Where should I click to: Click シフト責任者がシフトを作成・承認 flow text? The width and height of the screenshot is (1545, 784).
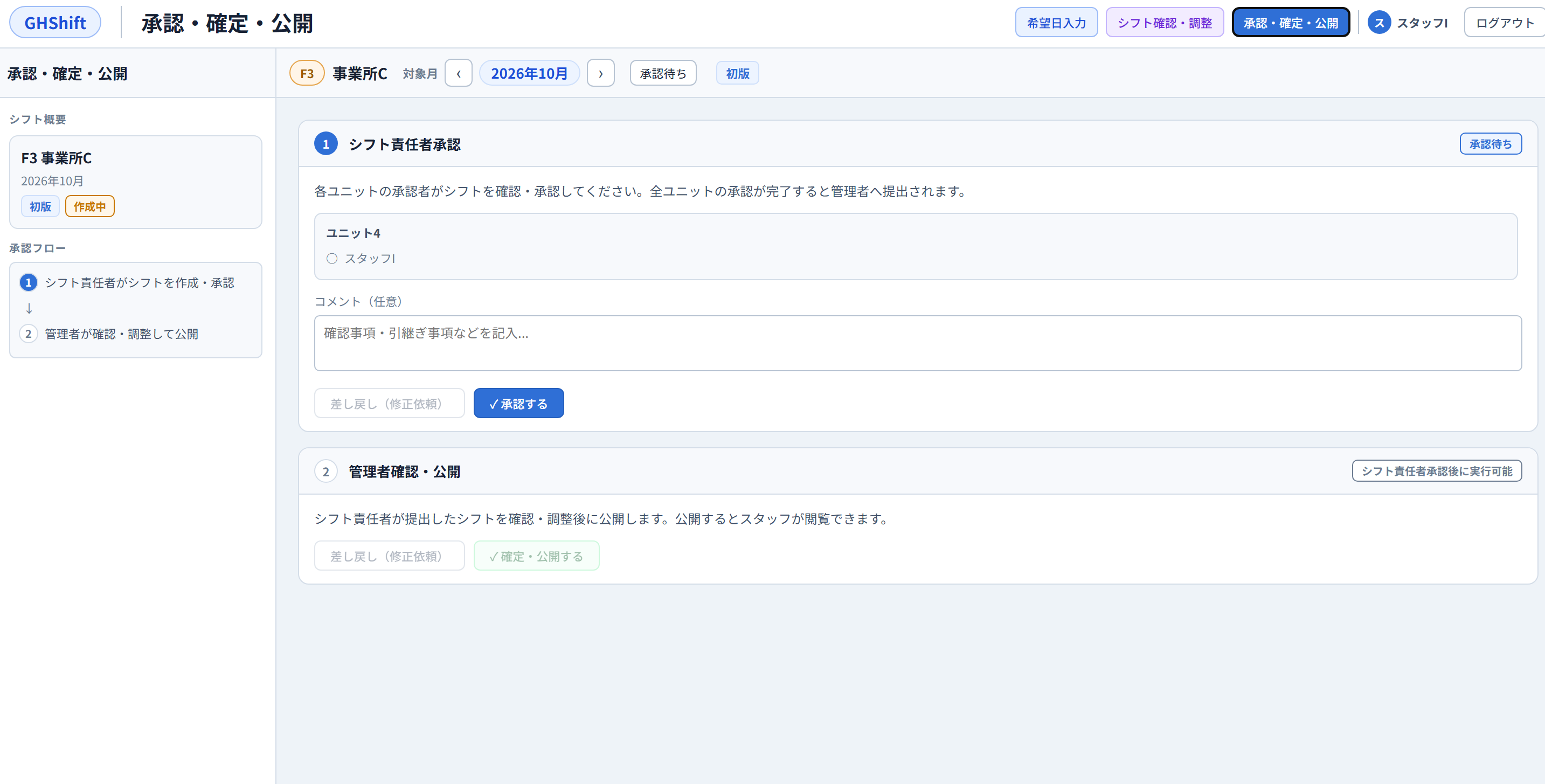click(x=139, y=282)
